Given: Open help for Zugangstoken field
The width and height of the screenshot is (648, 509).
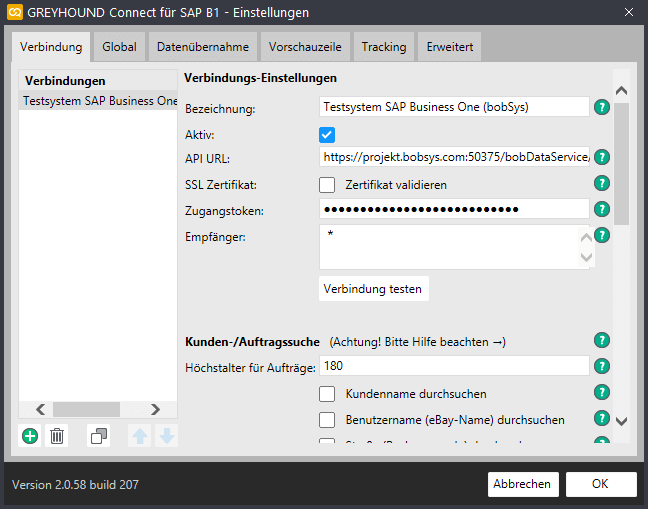Looking at the screenshot, I should [602, 209].
